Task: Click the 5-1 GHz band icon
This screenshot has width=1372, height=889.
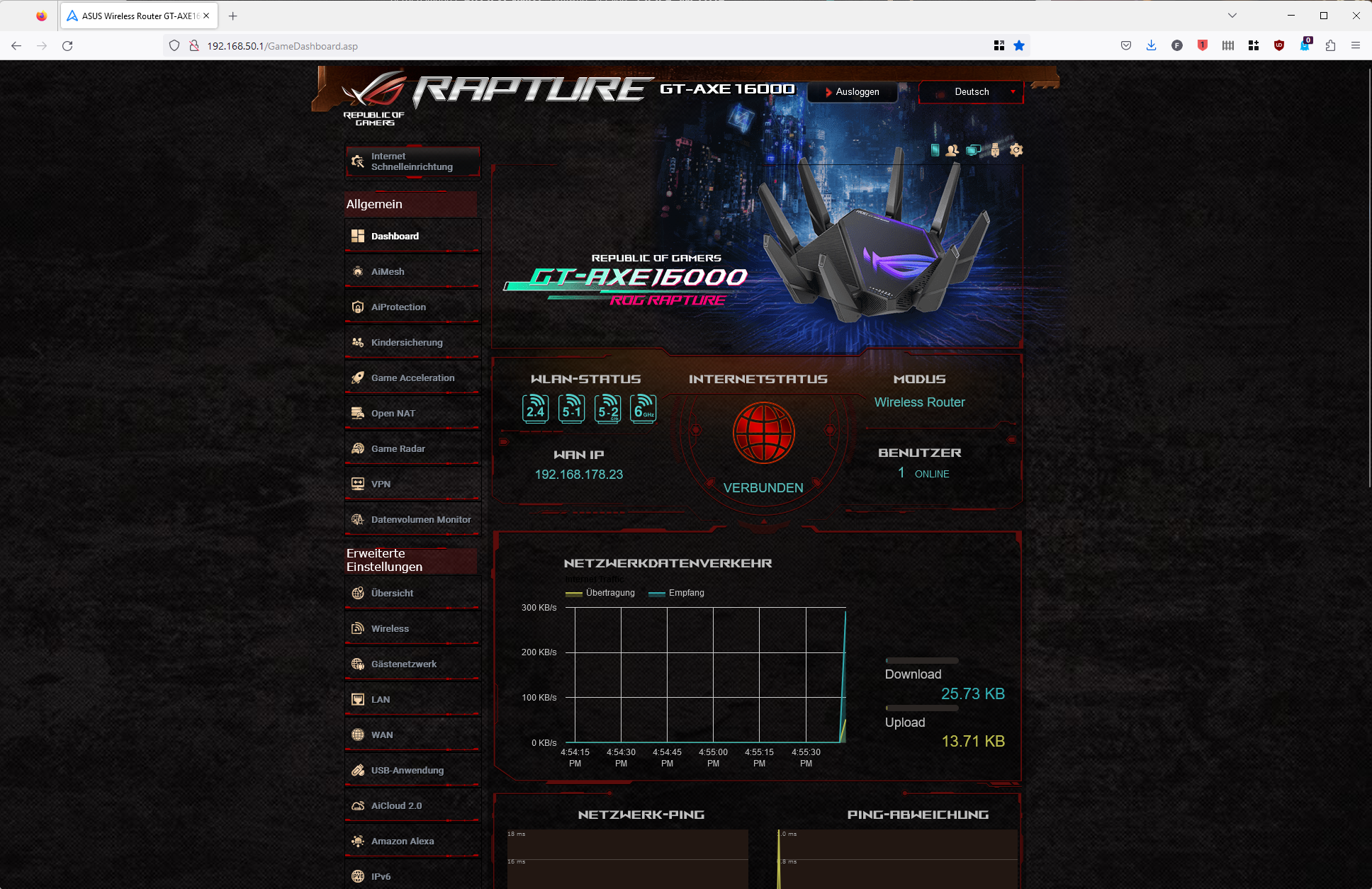Action: pos(571,409)
